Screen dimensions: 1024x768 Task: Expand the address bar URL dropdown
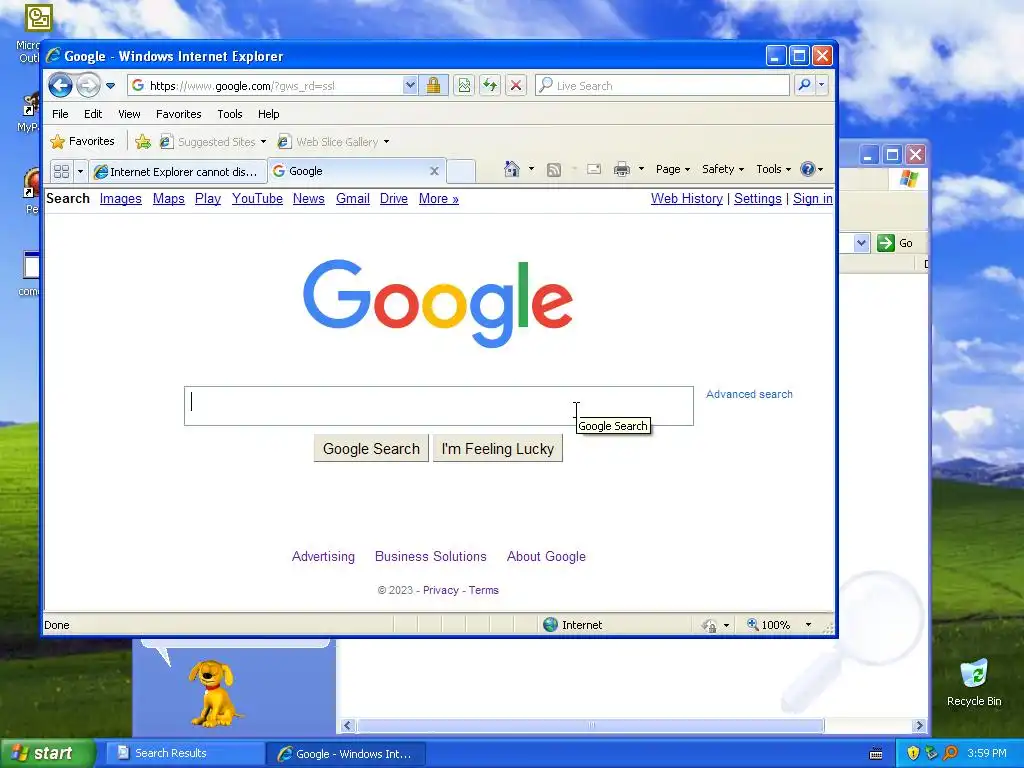coord(409,86)
